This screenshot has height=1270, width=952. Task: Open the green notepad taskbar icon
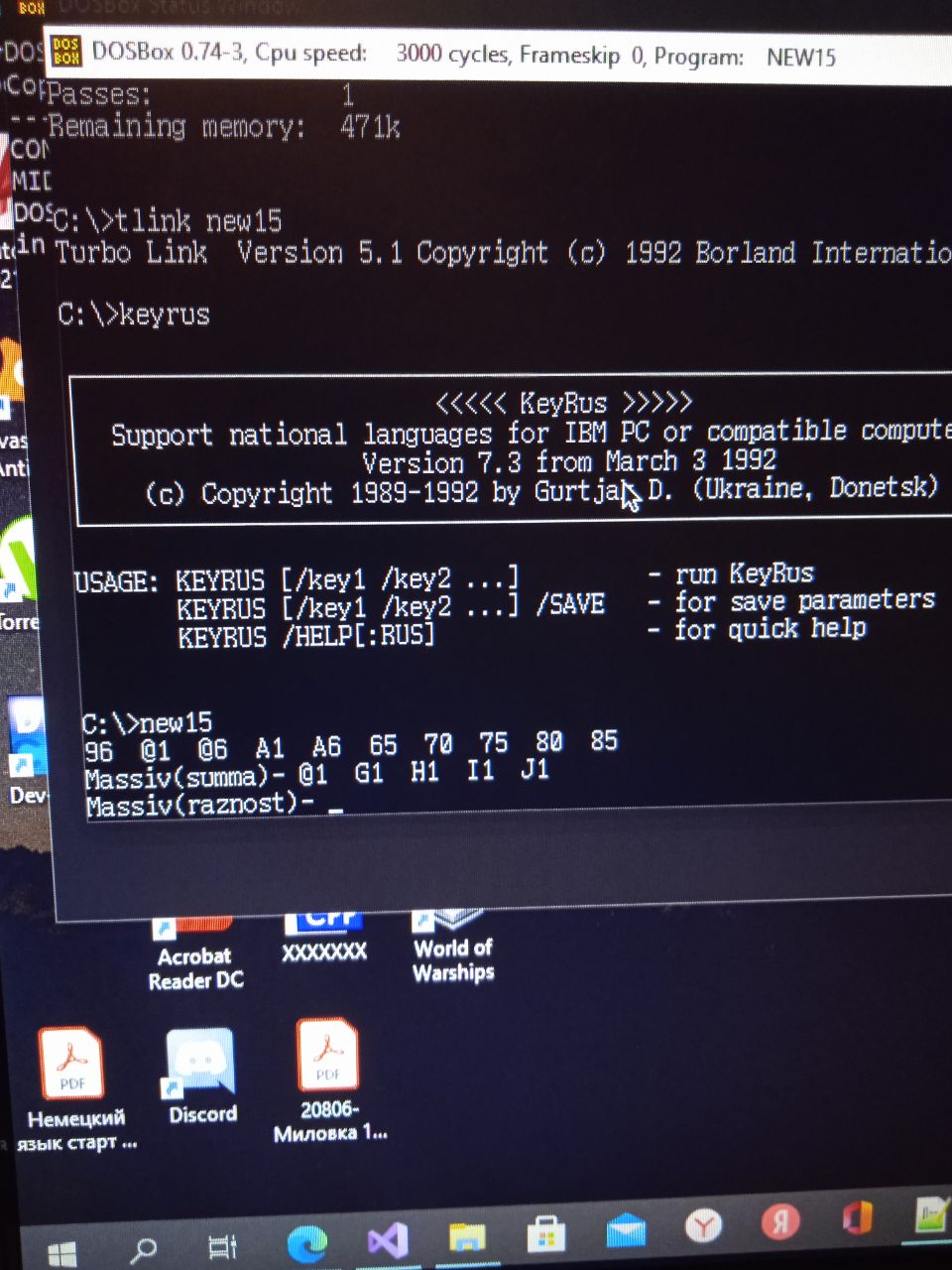click(932, 1214)
